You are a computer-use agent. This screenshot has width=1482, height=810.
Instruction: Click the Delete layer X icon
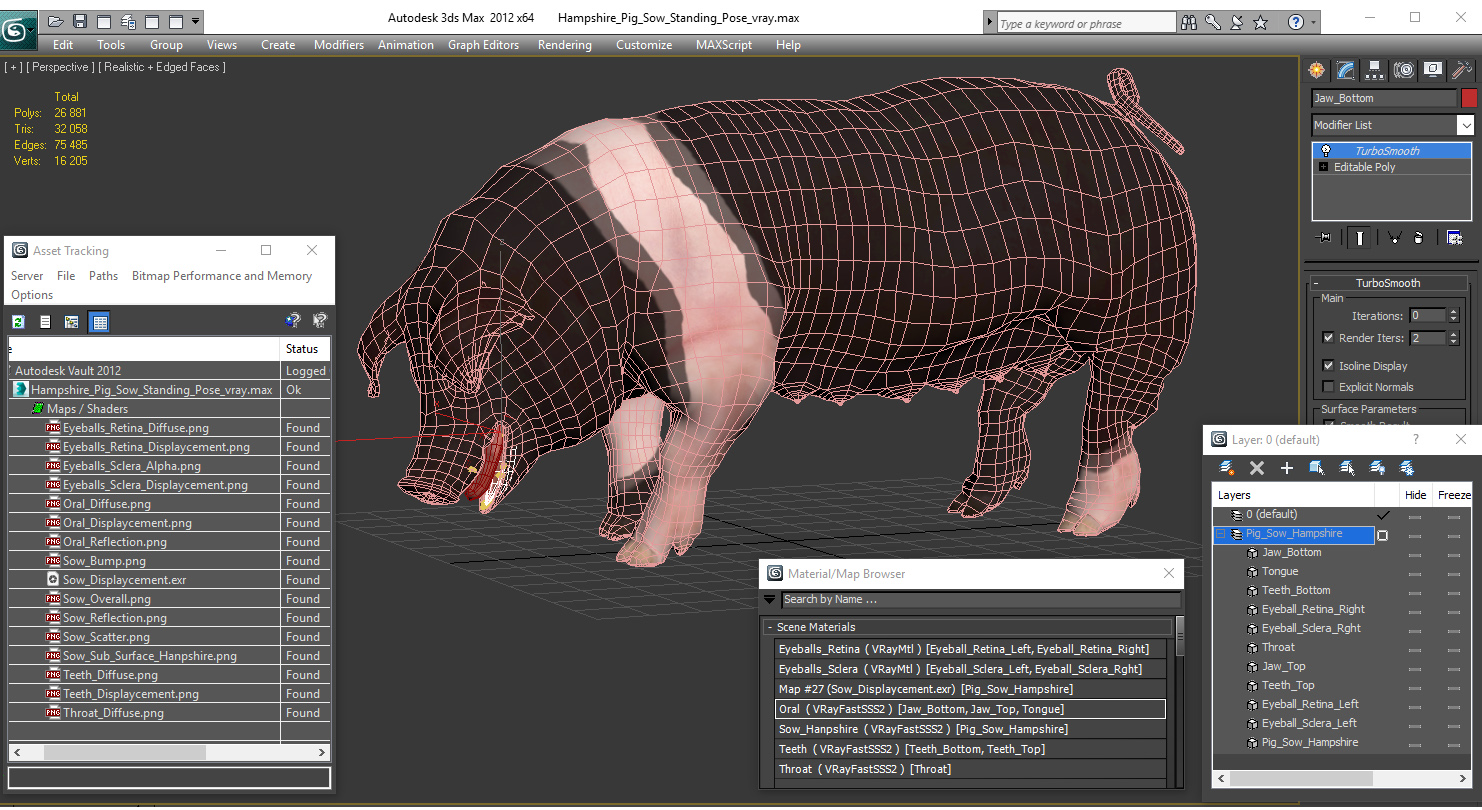coord(1257,467)
